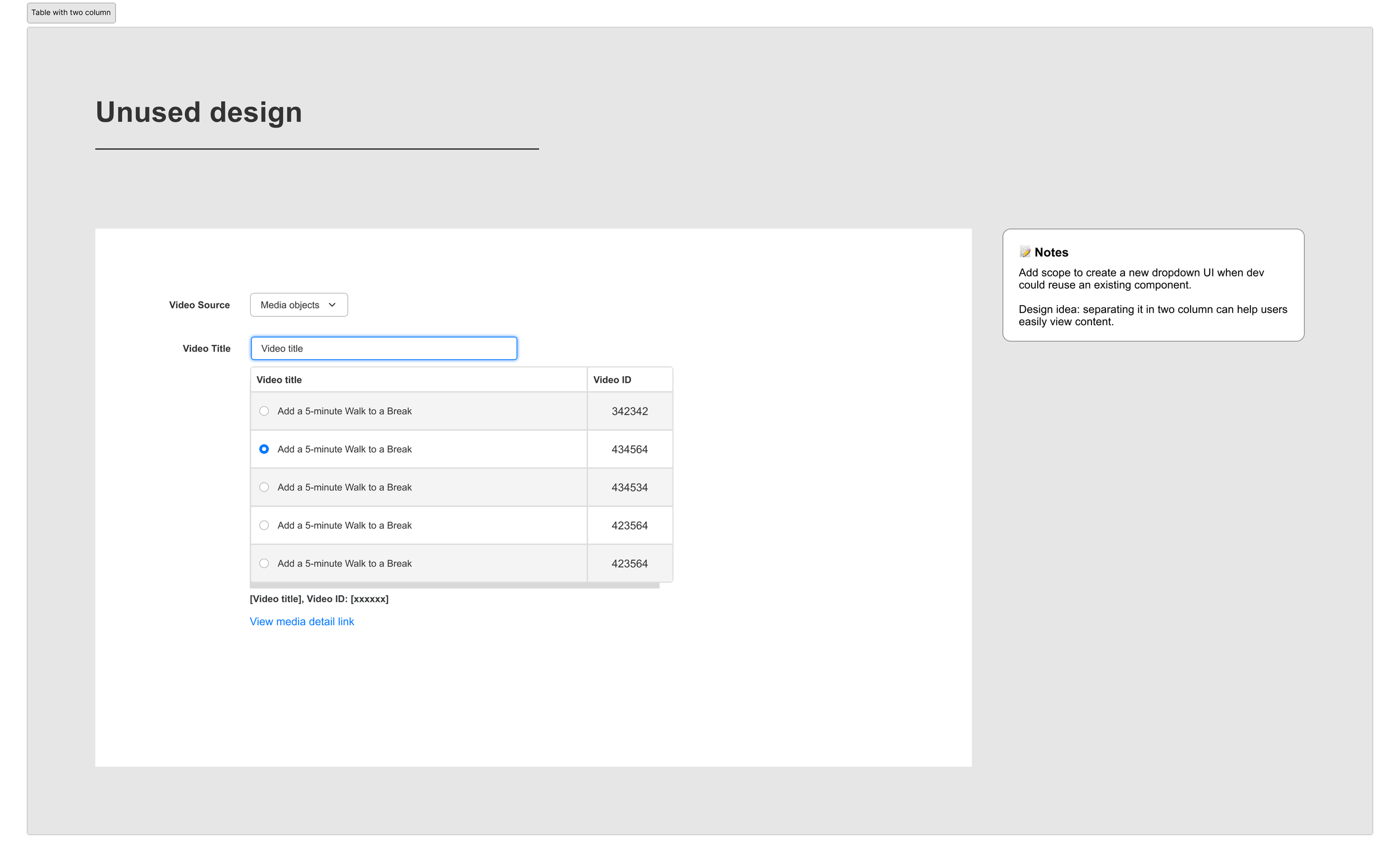Image resolution: width=1400 pixels, height=862 pixels.
Task: Click the Video ID column header
Action: click(x=612, y=380)
